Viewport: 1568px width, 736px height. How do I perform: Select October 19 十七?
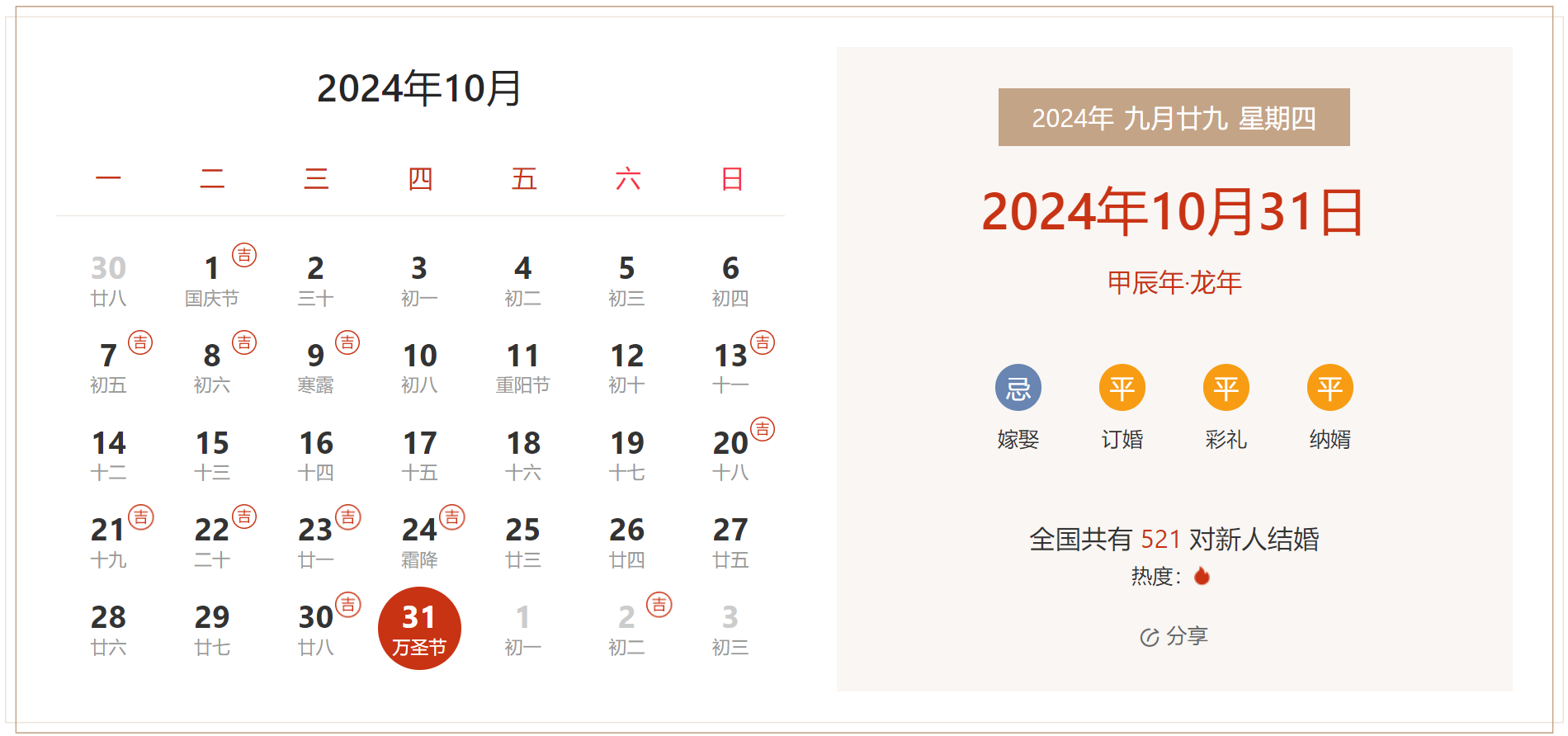tap(627, 455)
